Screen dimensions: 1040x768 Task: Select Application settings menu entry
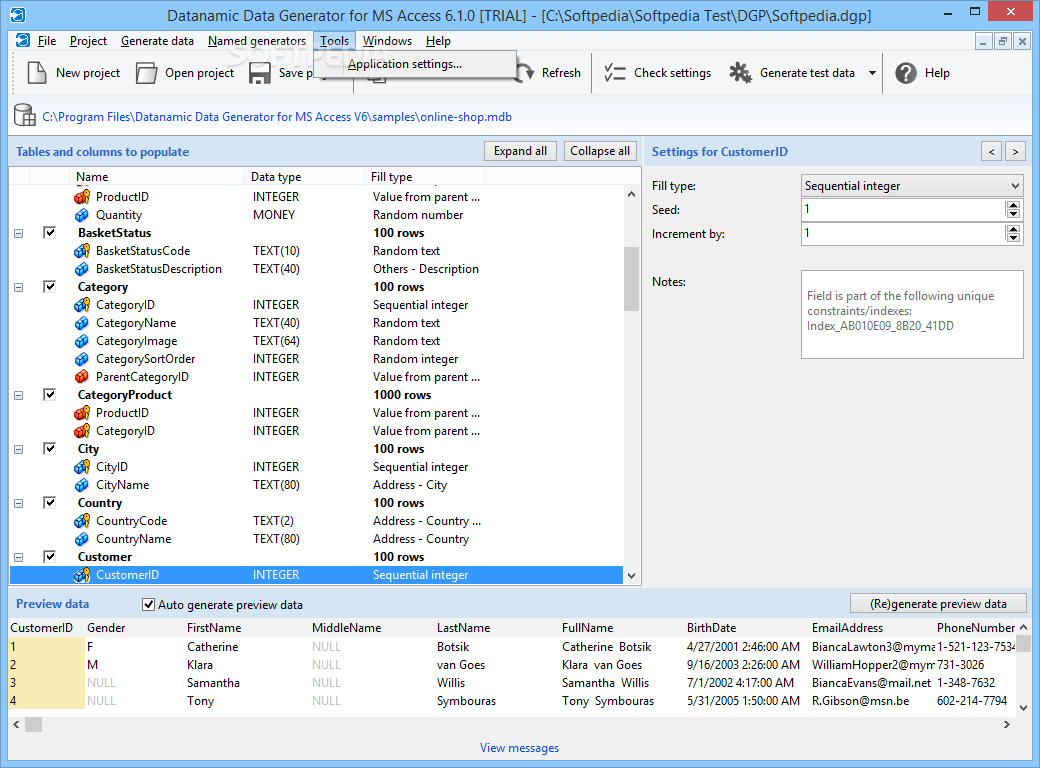[x=405, y=64]
